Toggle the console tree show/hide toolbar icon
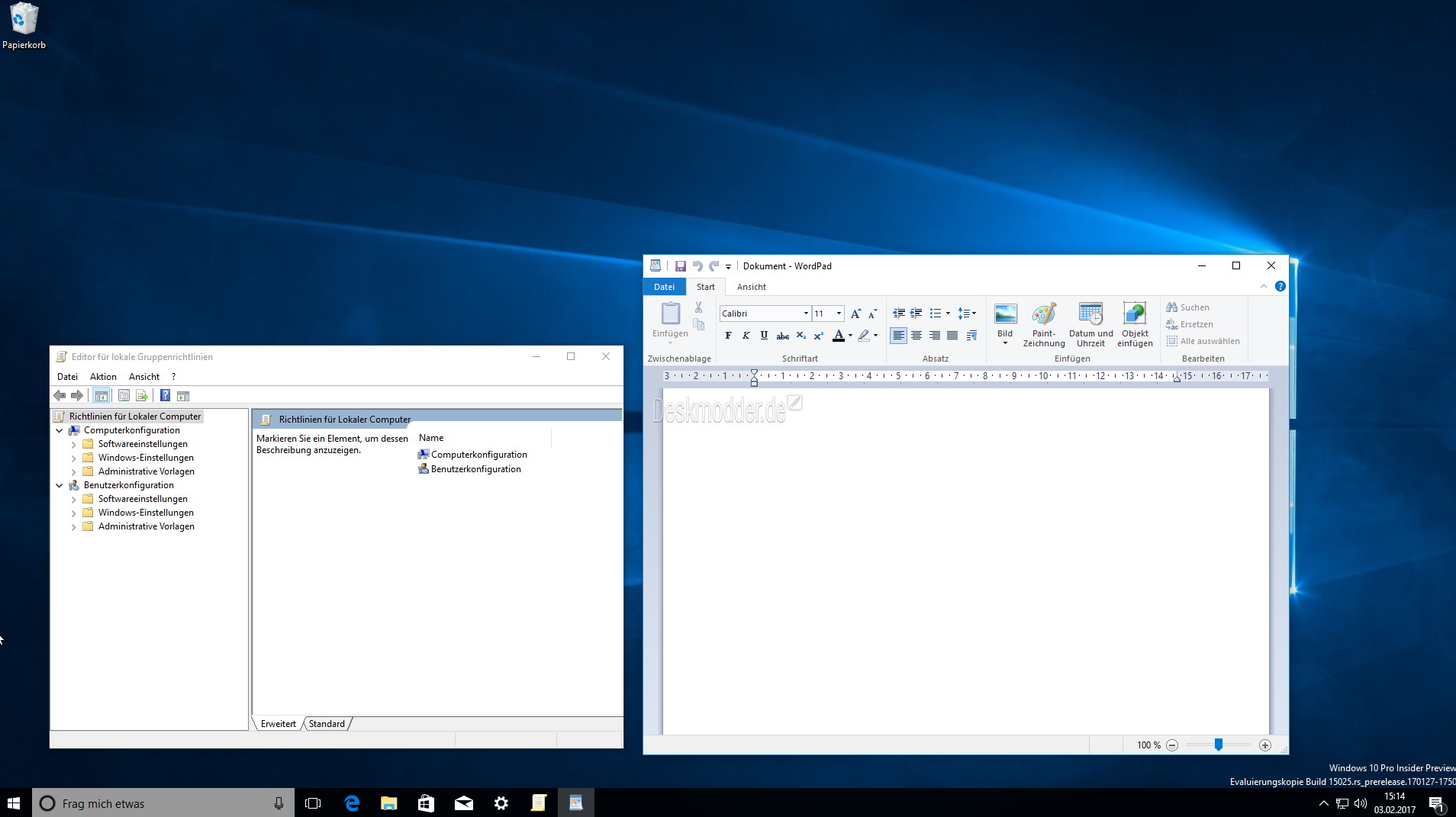Screen dimensions: 1456x817 (x=101, y=395)
